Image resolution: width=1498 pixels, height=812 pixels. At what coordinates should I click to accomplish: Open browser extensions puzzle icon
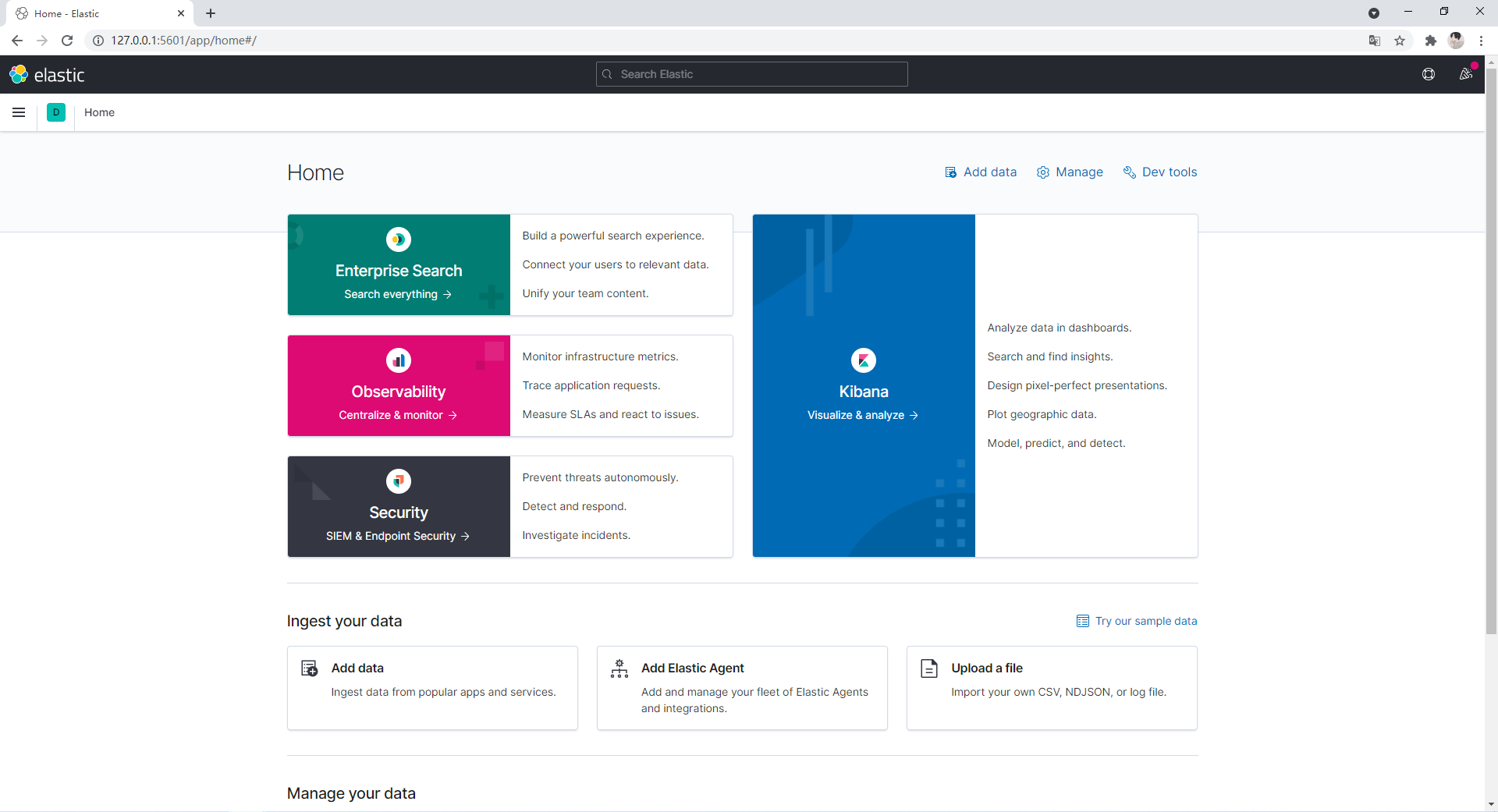[1430, 41]
